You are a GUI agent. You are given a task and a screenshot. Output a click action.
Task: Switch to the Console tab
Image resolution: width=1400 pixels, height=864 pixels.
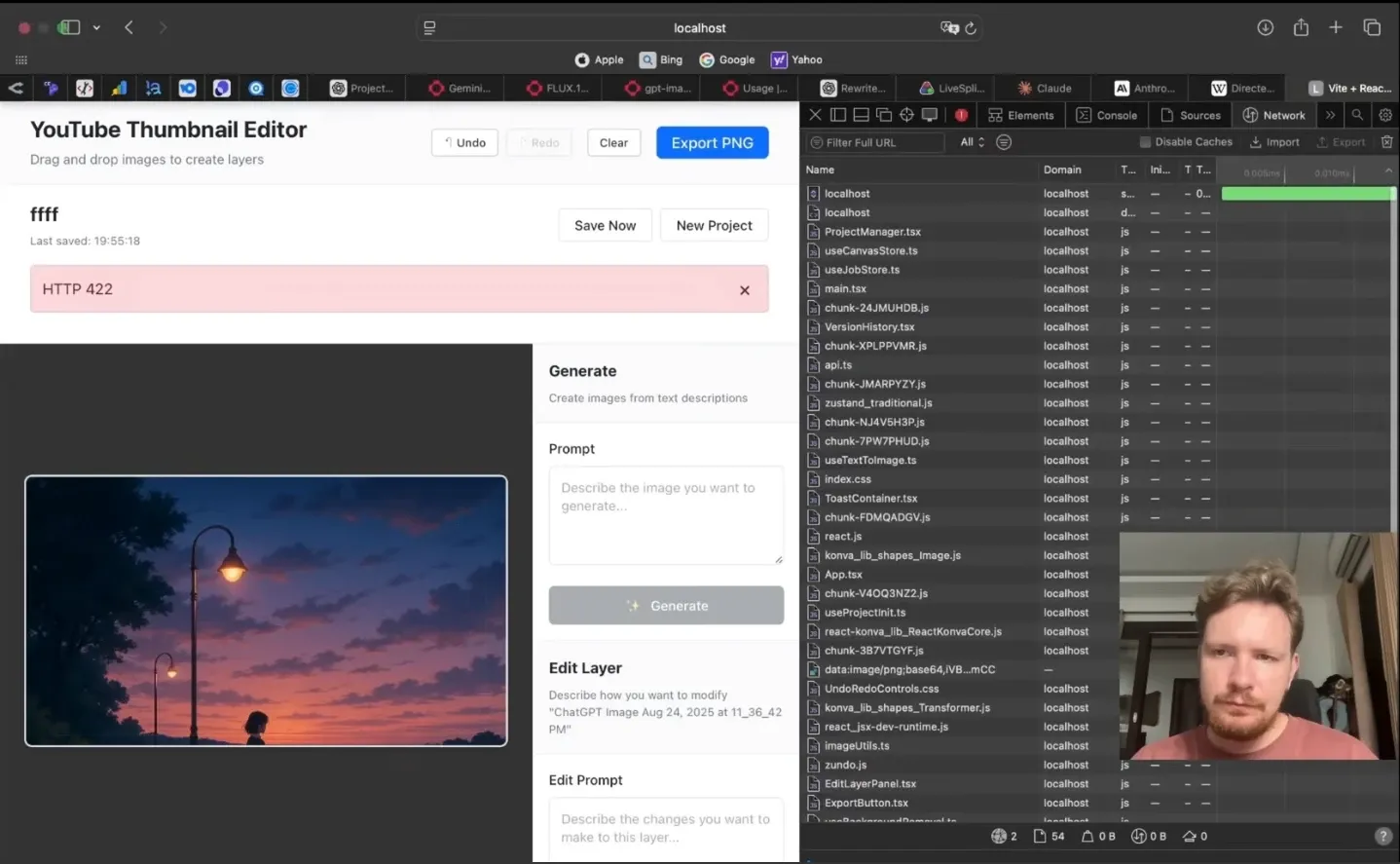click(1106, 115)
